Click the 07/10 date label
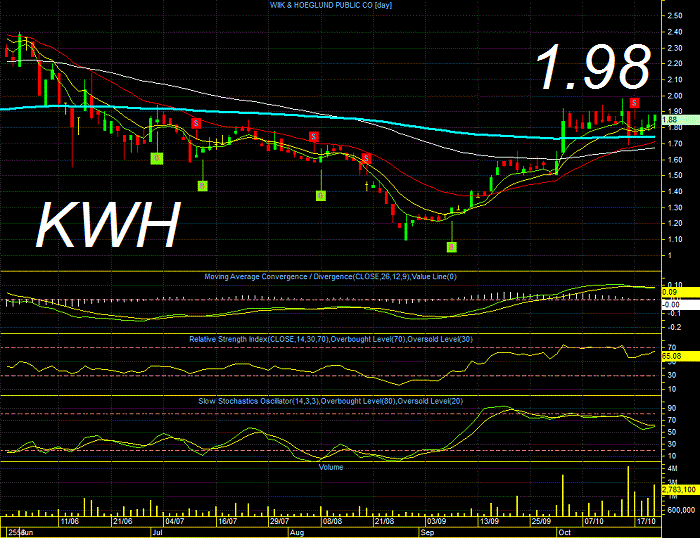Screen dimensions: 700x538 coord(594,521)
